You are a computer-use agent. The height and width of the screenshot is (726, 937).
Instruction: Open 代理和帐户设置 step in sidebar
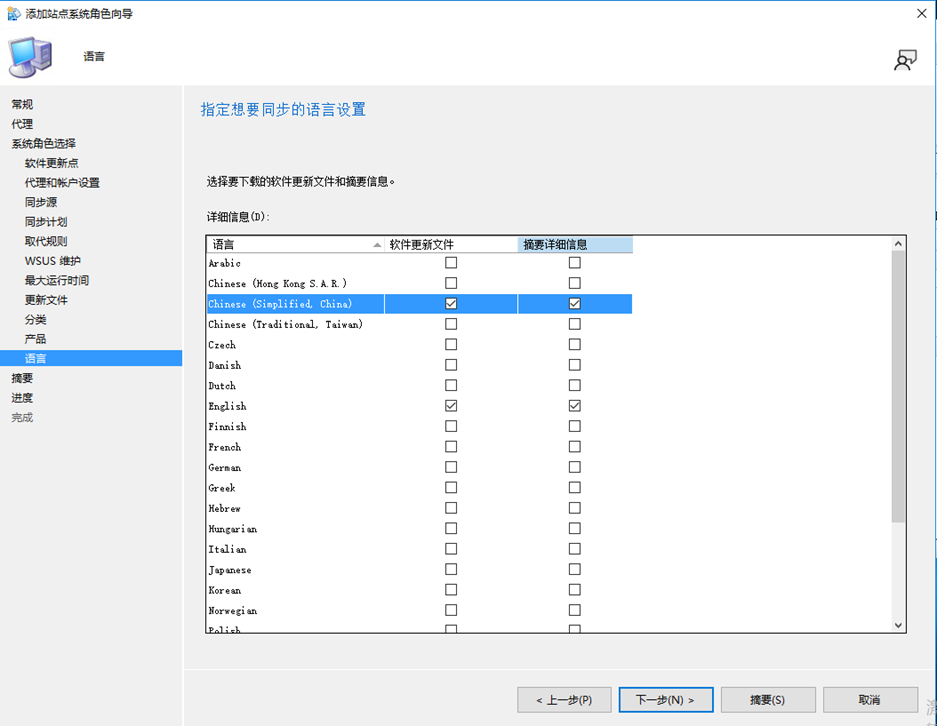62,183
